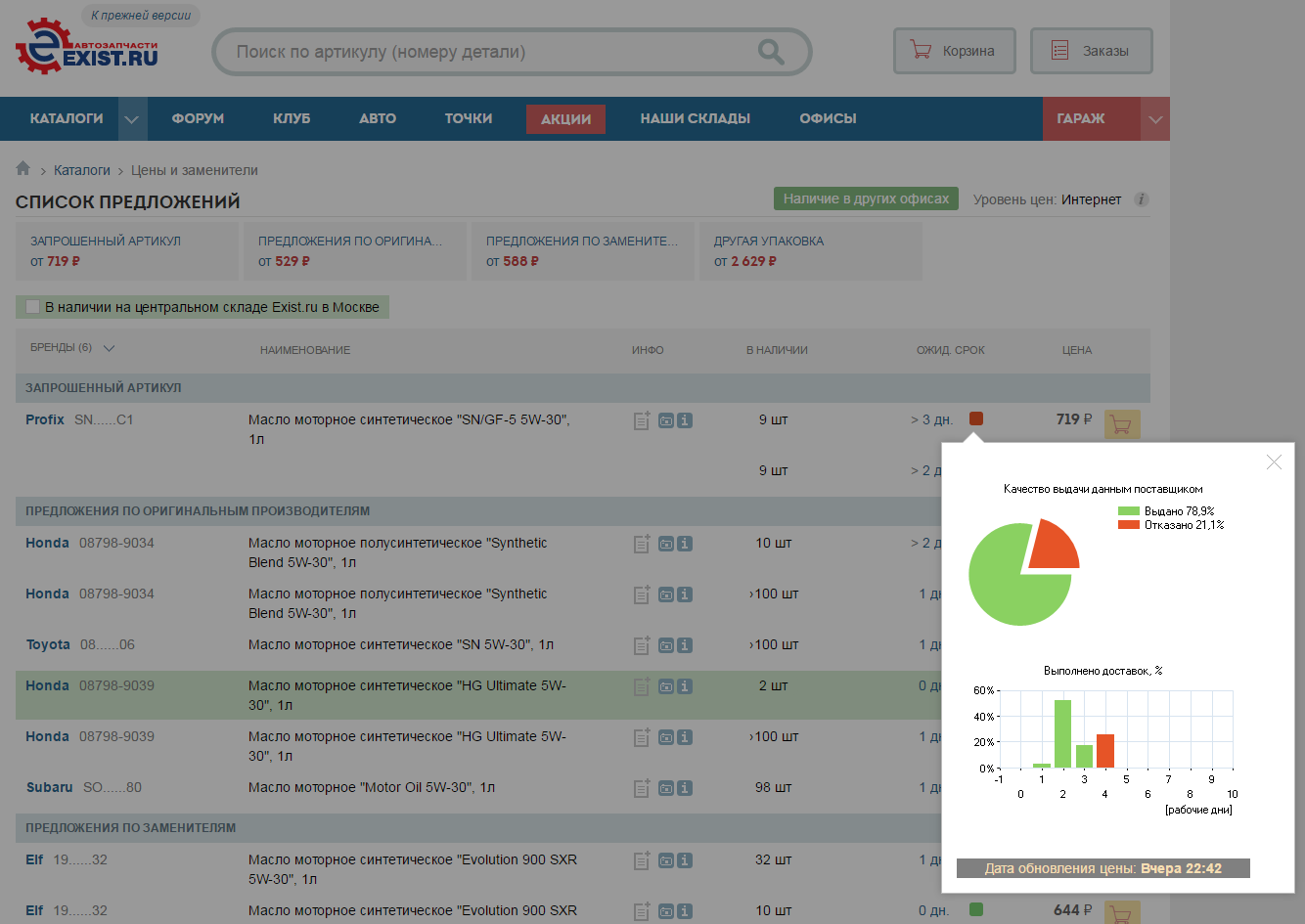Open info icon for Profix SN/GF-5 row
1305x924 pixels.
tap(685, 420)
